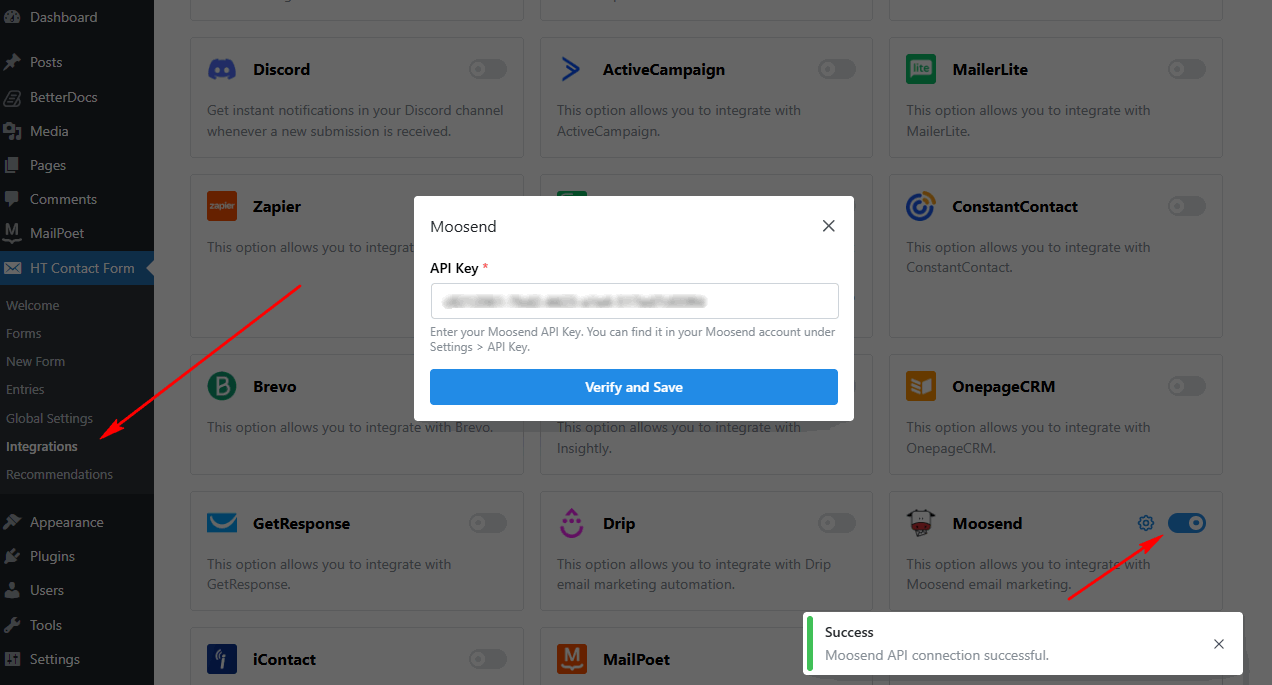
Task: Enable the ConstantContact integration toggle
Action: coord(1186,206)
